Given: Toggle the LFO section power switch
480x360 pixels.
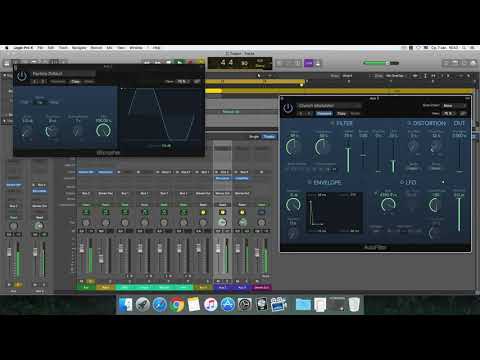Looking at the screenshot, I should click(x=402, y=182).
